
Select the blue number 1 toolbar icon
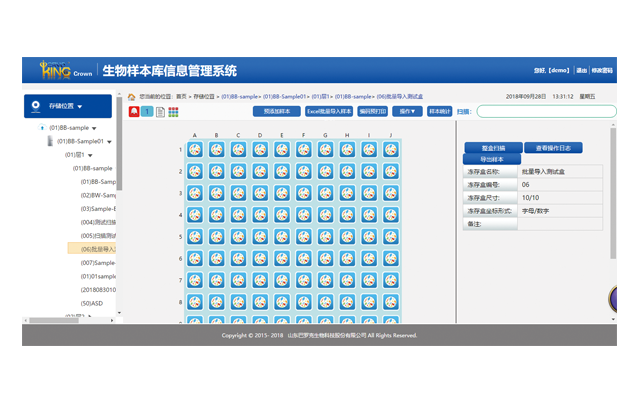click(x=147, y=111)
